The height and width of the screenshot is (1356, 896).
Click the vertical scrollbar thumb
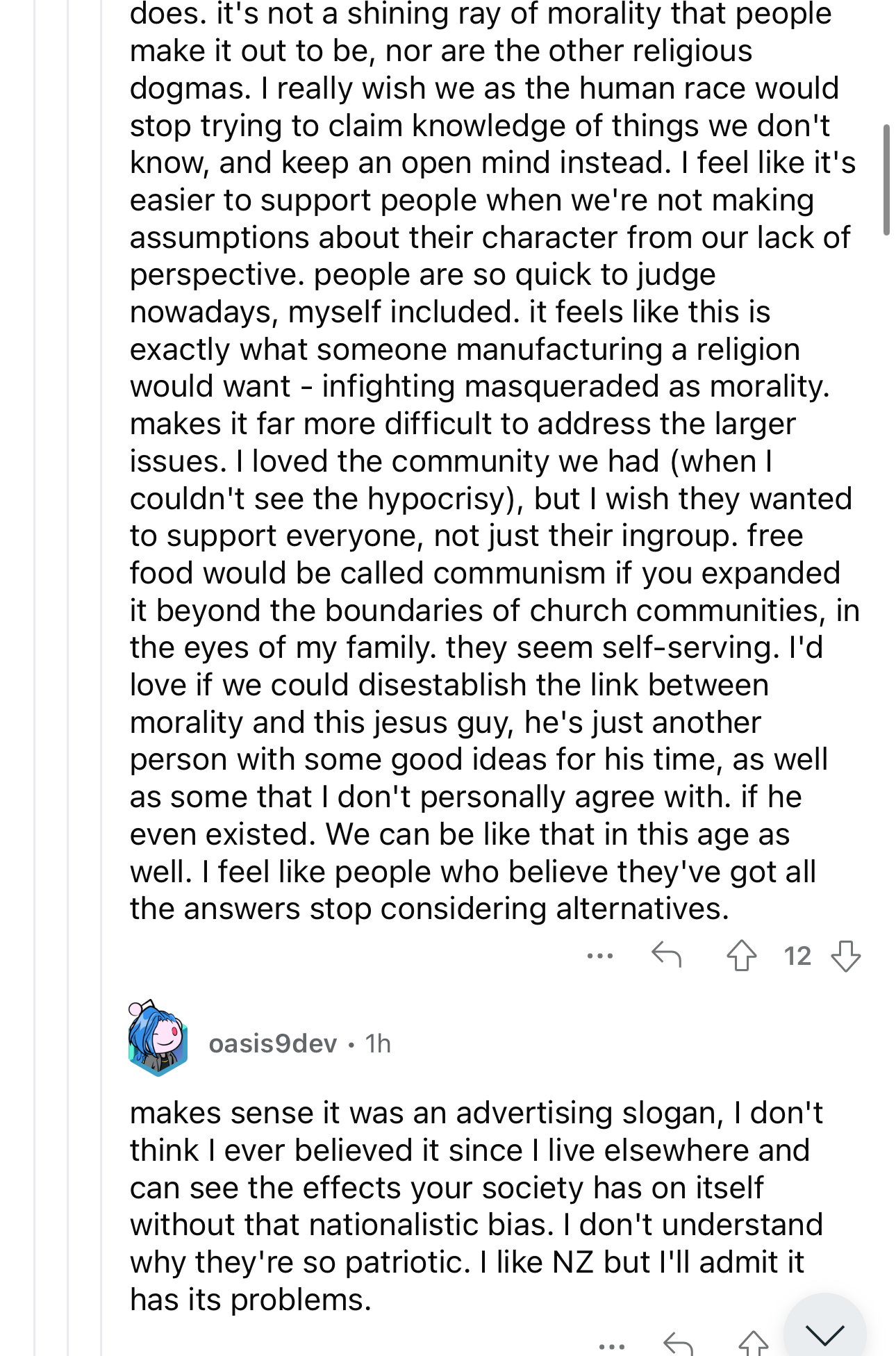[886, 181]
